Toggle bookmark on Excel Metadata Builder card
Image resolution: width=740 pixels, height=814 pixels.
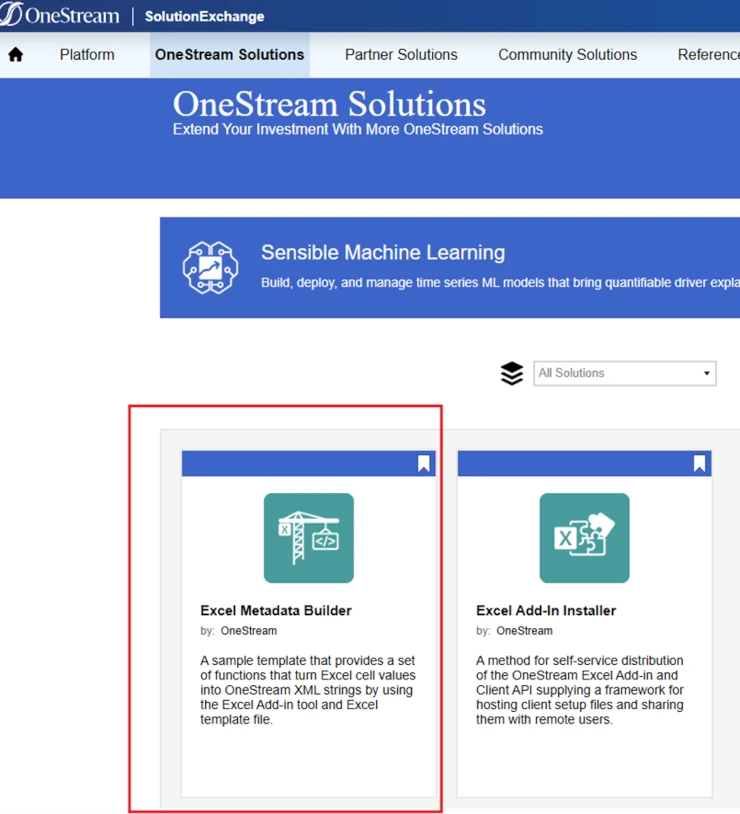(424, 463)
